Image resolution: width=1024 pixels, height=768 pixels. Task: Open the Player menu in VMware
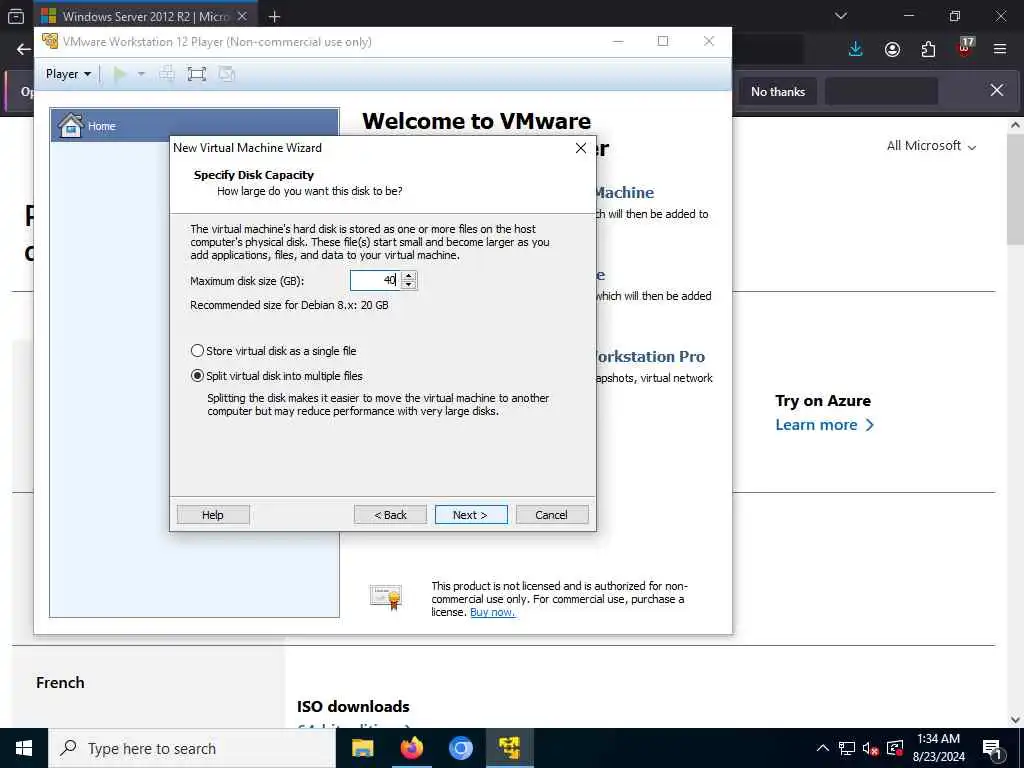68,74
